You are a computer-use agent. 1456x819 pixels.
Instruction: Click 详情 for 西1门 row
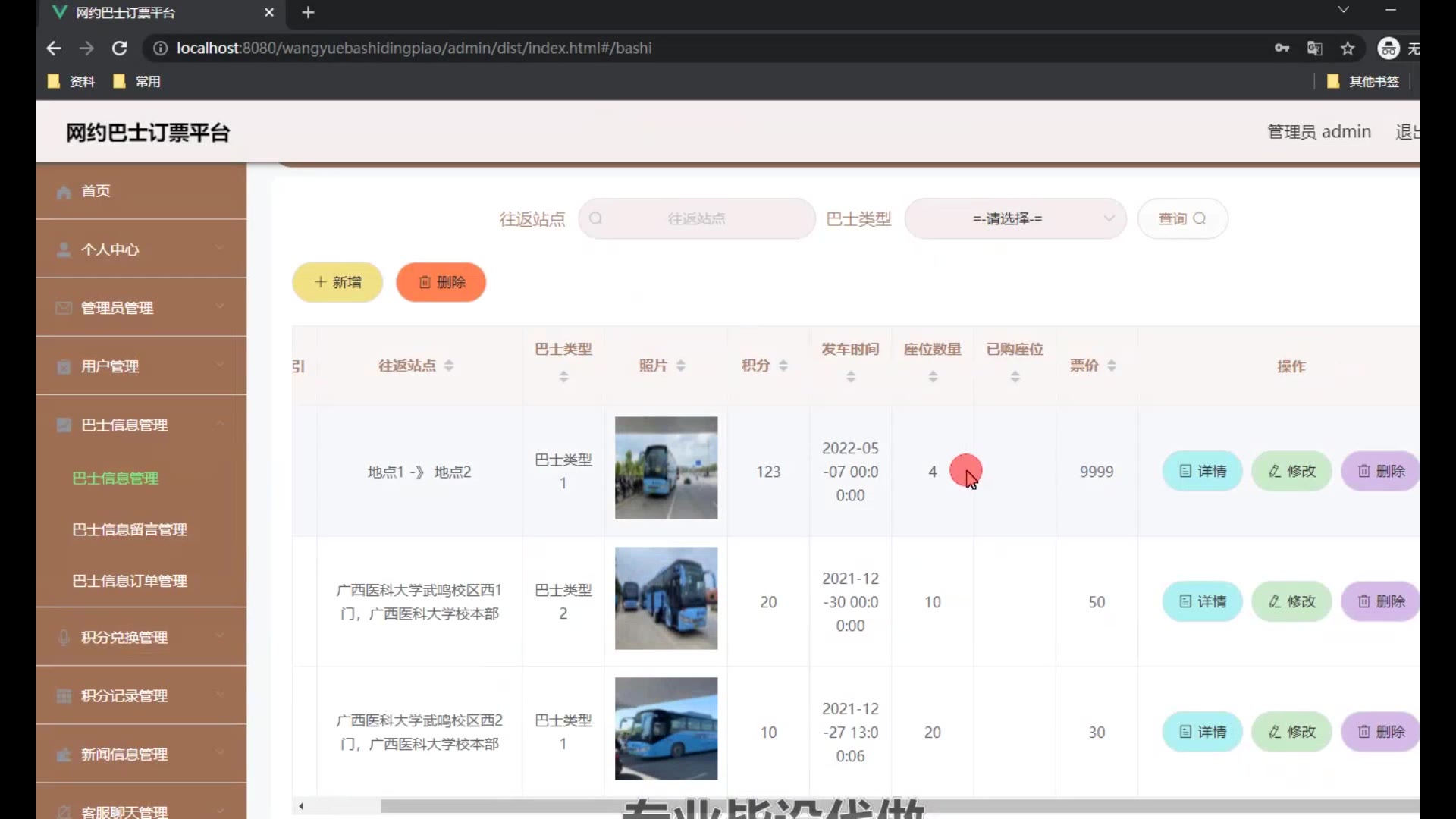[x=1202, y=601]
